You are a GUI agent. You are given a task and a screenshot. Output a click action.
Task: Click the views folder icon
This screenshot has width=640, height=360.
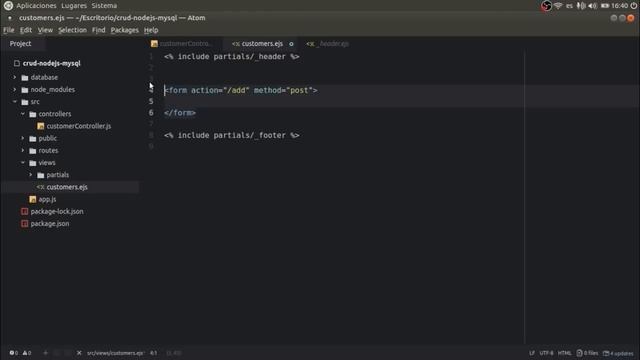(x=33, y=163)
